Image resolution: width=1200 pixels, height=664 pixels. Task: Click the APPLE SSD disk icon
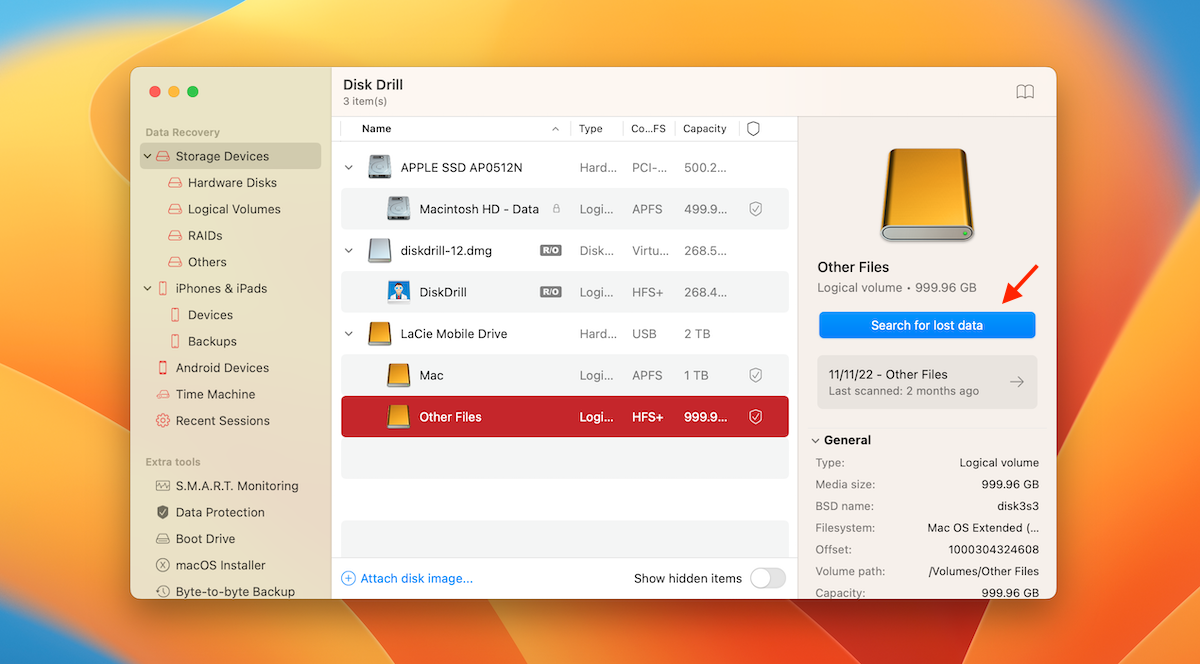click(x=380, y=167)
